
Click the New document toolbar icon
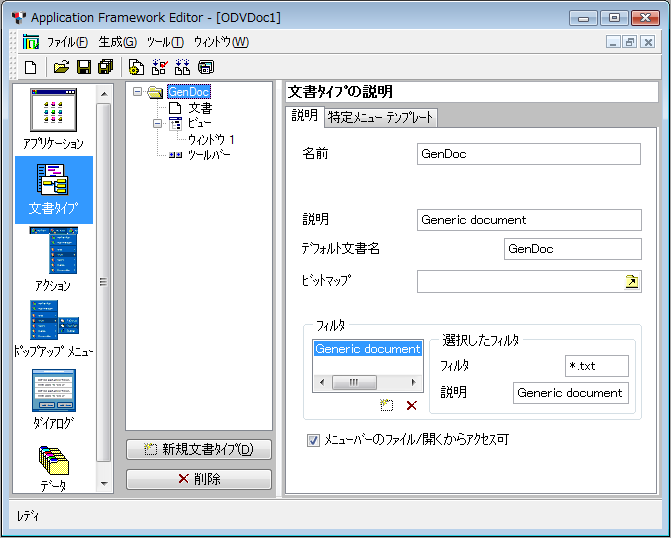(31, 67)
